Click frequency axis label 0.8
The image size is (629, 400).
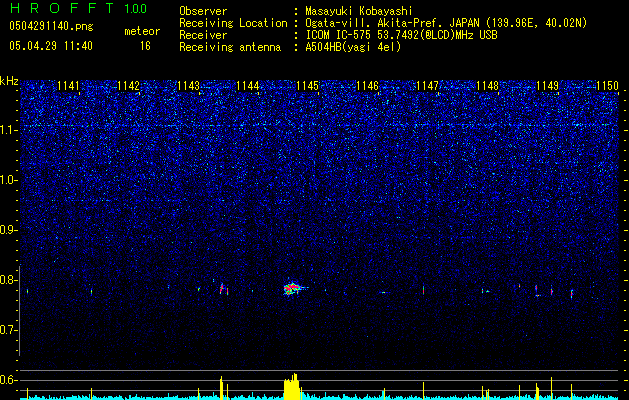9,280
